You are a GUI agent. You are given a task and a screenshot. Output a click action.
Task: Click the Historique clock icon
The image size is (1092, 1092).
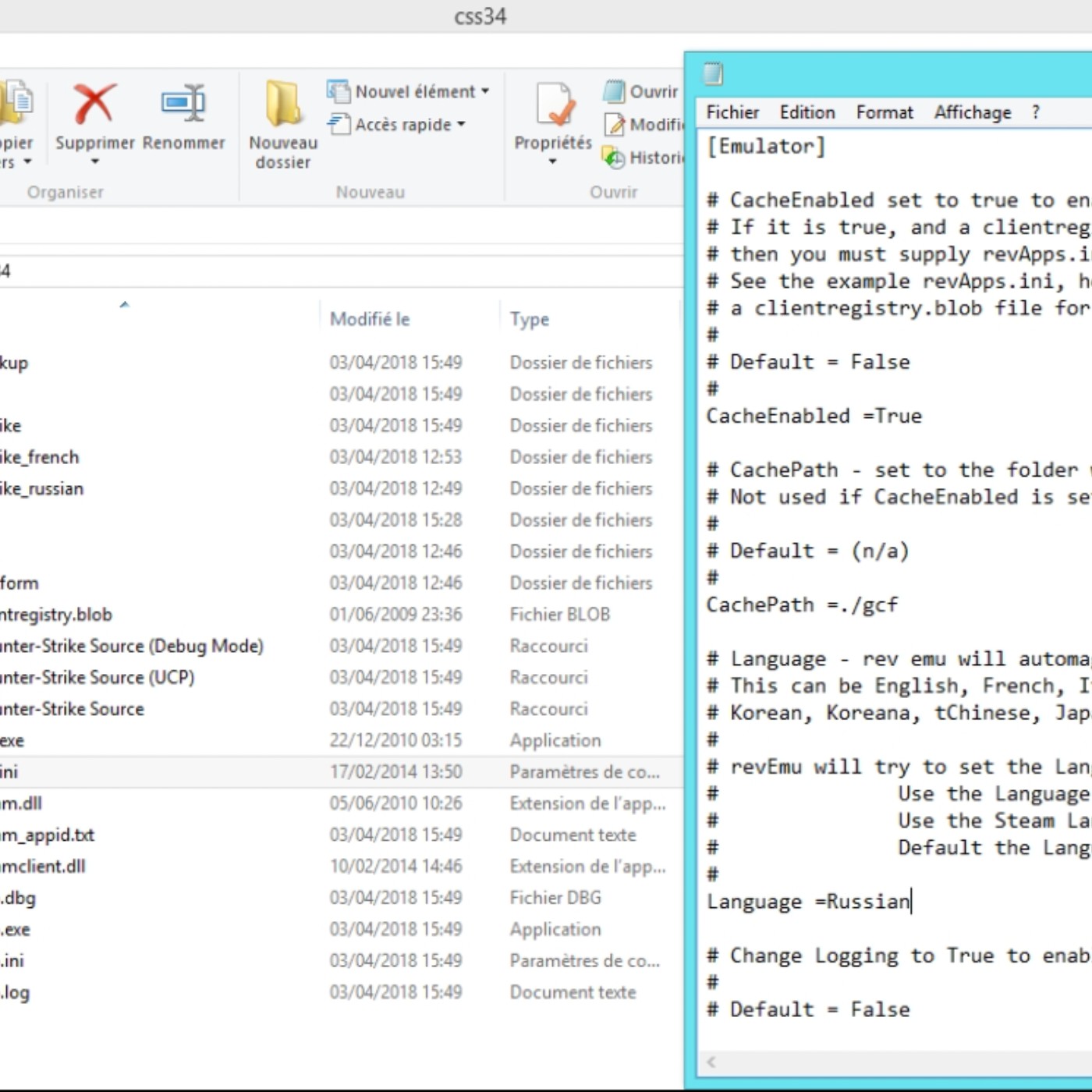tap(614, 158)
